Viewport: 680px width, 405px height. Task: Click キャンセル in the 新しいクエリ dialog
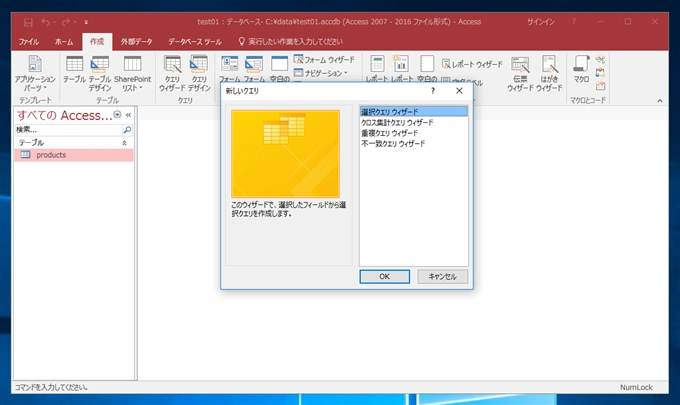click(443, 277)
